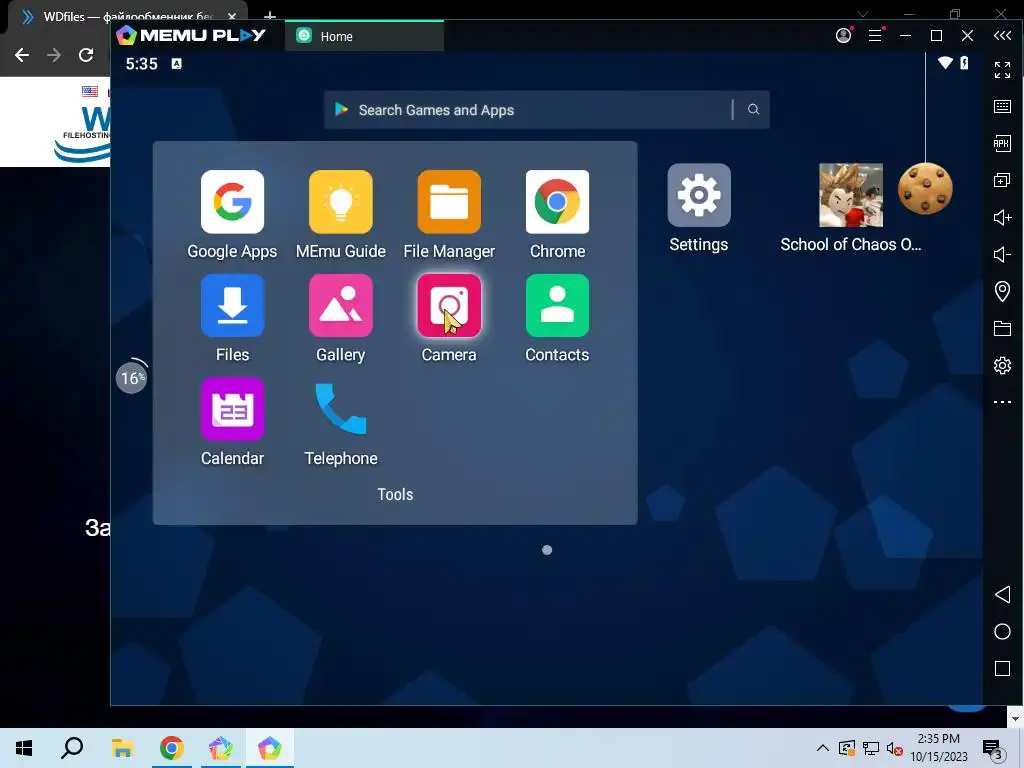Viewport: 1024px width, 768px height.
Task: Click the Search Games and Apps field
Action: (x=547, y=110)
